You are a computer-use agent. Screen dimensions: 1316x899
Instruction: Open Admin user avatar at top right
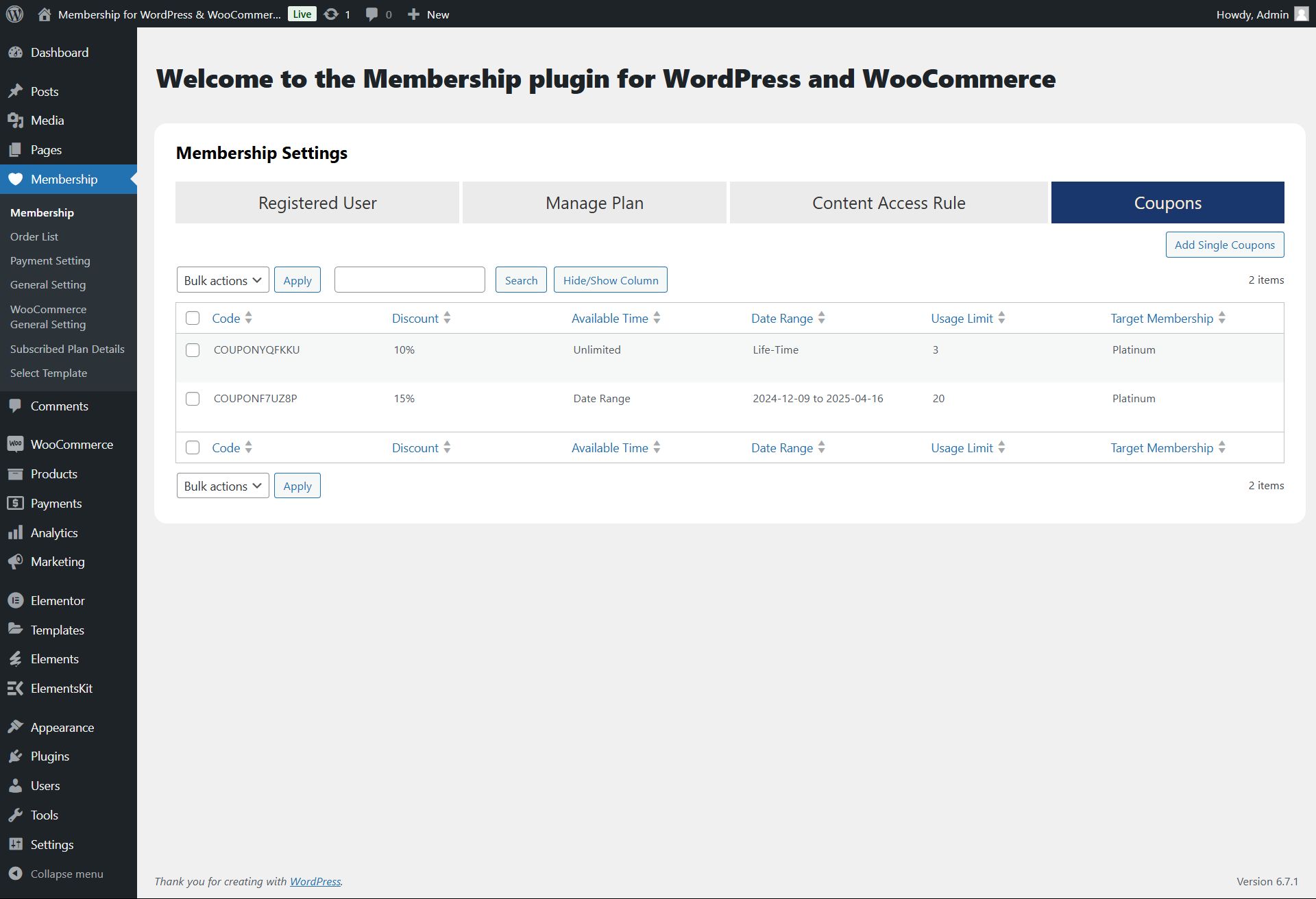[x=1302, y=14]
